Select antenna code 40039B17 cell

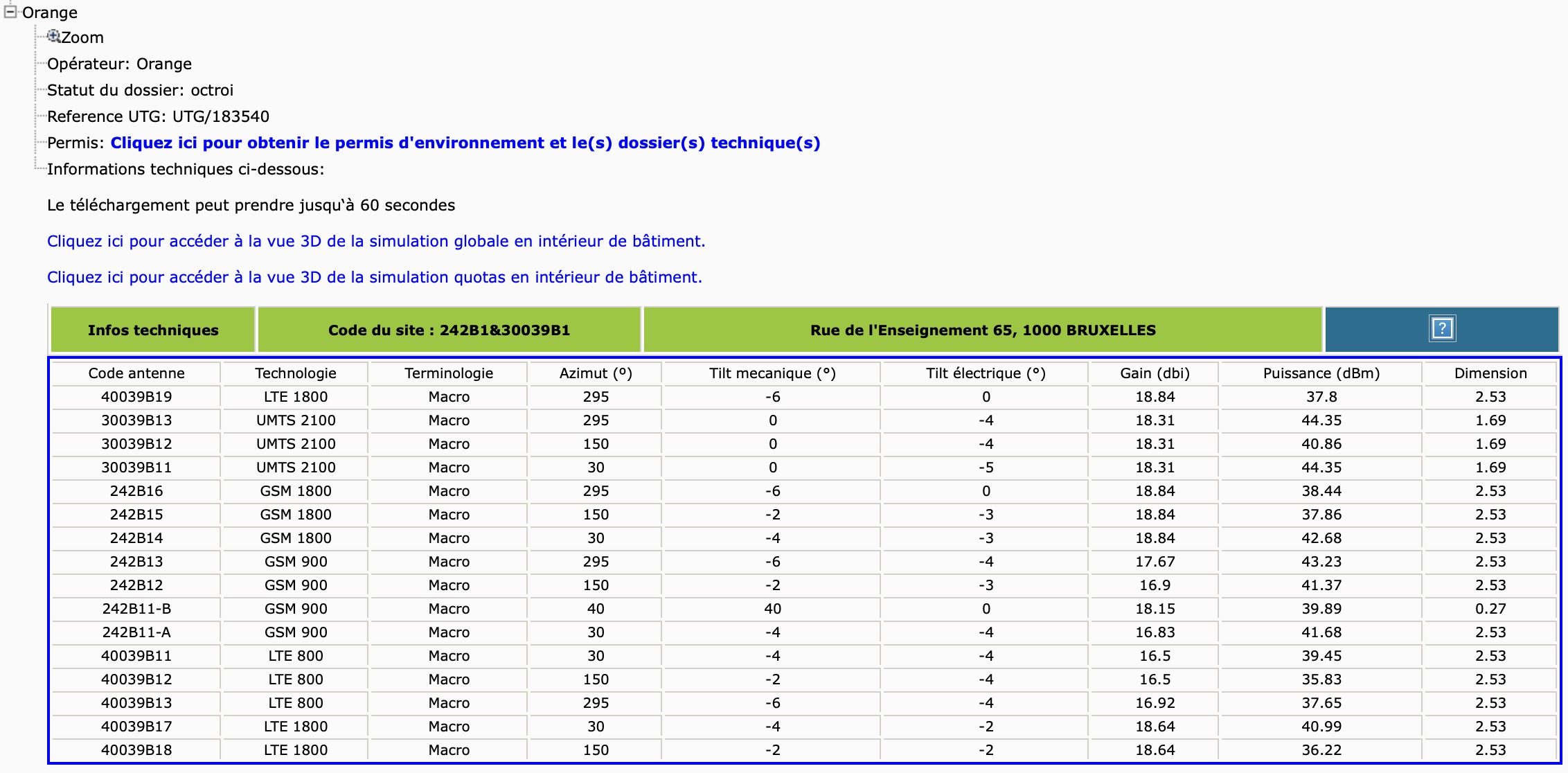(136, 727)
